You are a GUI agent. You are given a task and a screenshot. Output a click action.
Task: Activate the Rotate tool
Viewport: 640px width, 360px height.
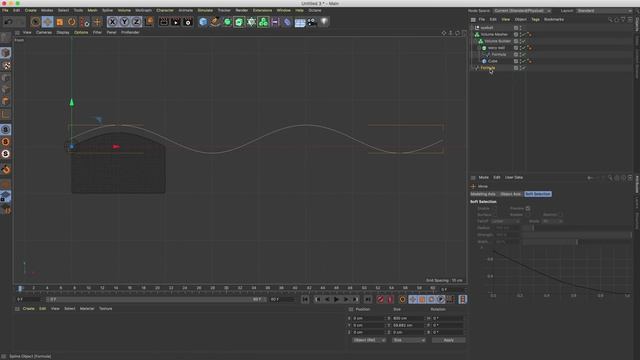(x=72, y=22)
